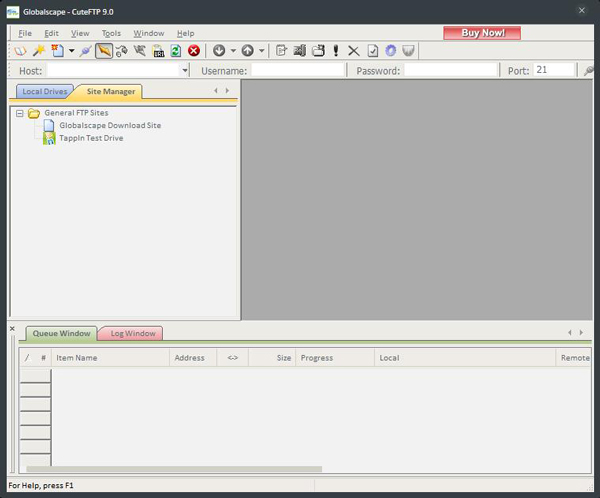Select the Site Manager tab
This screenshot has width=600, height=498.
(x=111, y=91)
